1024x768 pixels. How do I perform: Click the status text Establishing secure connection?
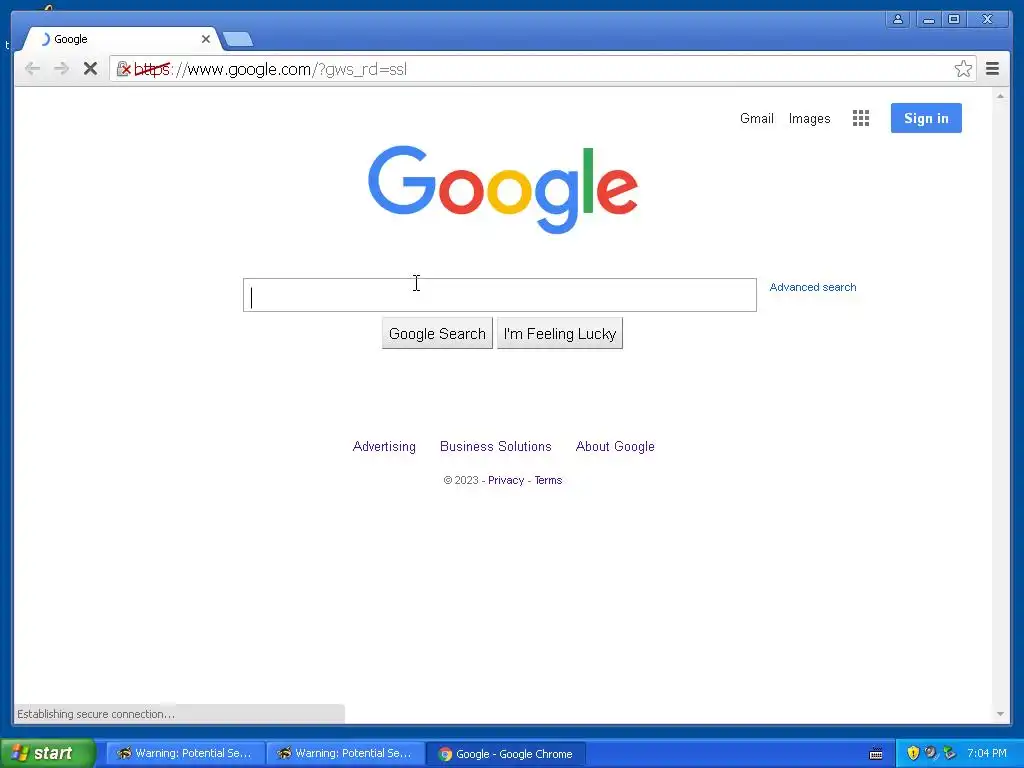pyautogui.click(x=96, y=714)
